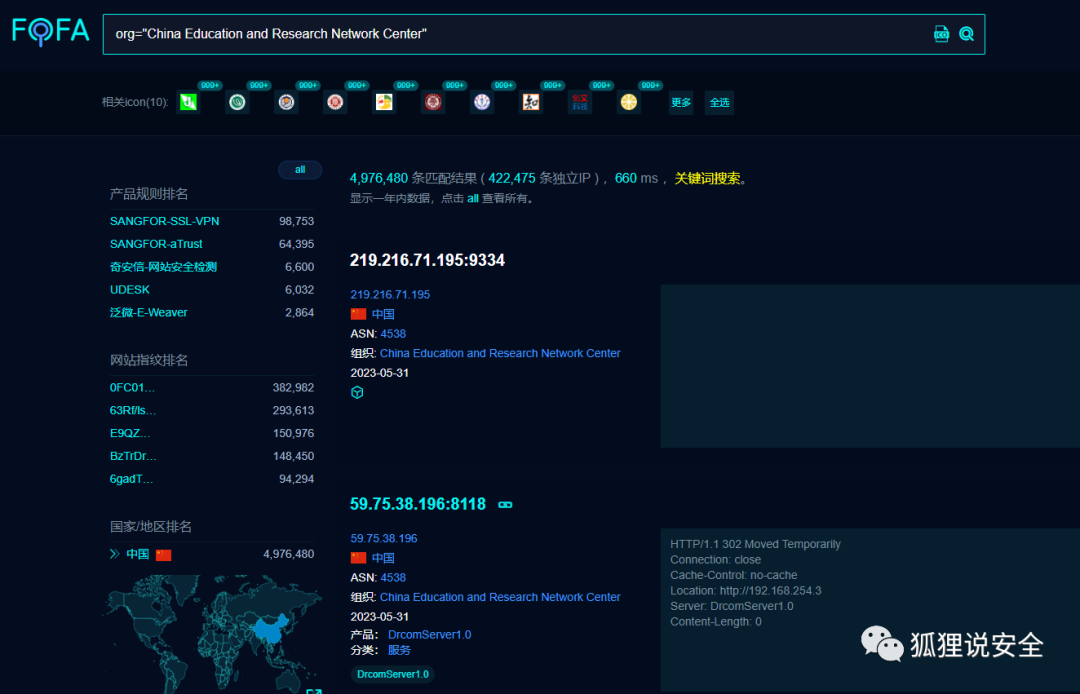
Task: Click the 382,982 count for 0FC01…
Action: coord(293,388)
